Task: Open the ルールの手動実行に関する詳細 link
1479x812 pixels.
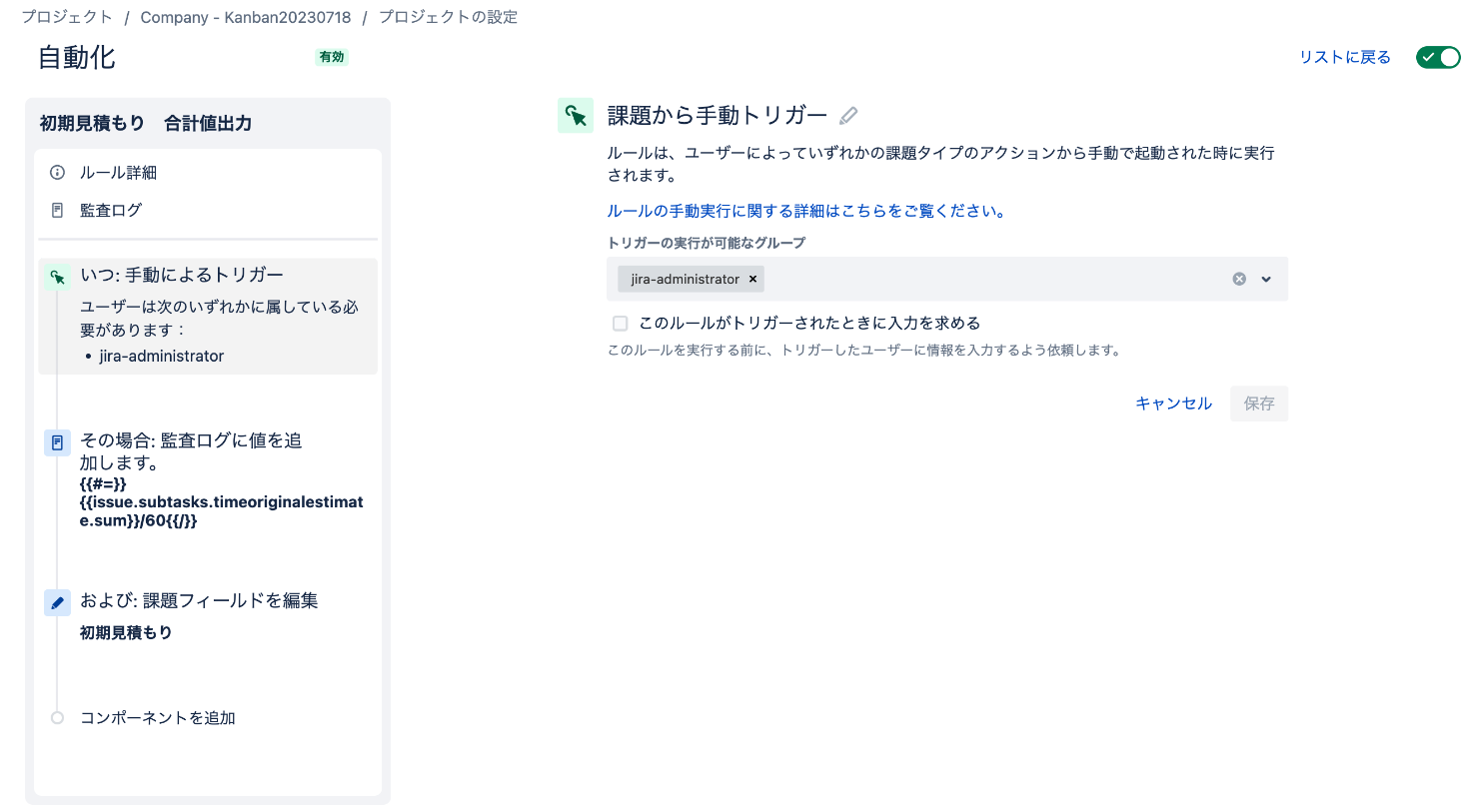Action: click(x=807, y=211)
